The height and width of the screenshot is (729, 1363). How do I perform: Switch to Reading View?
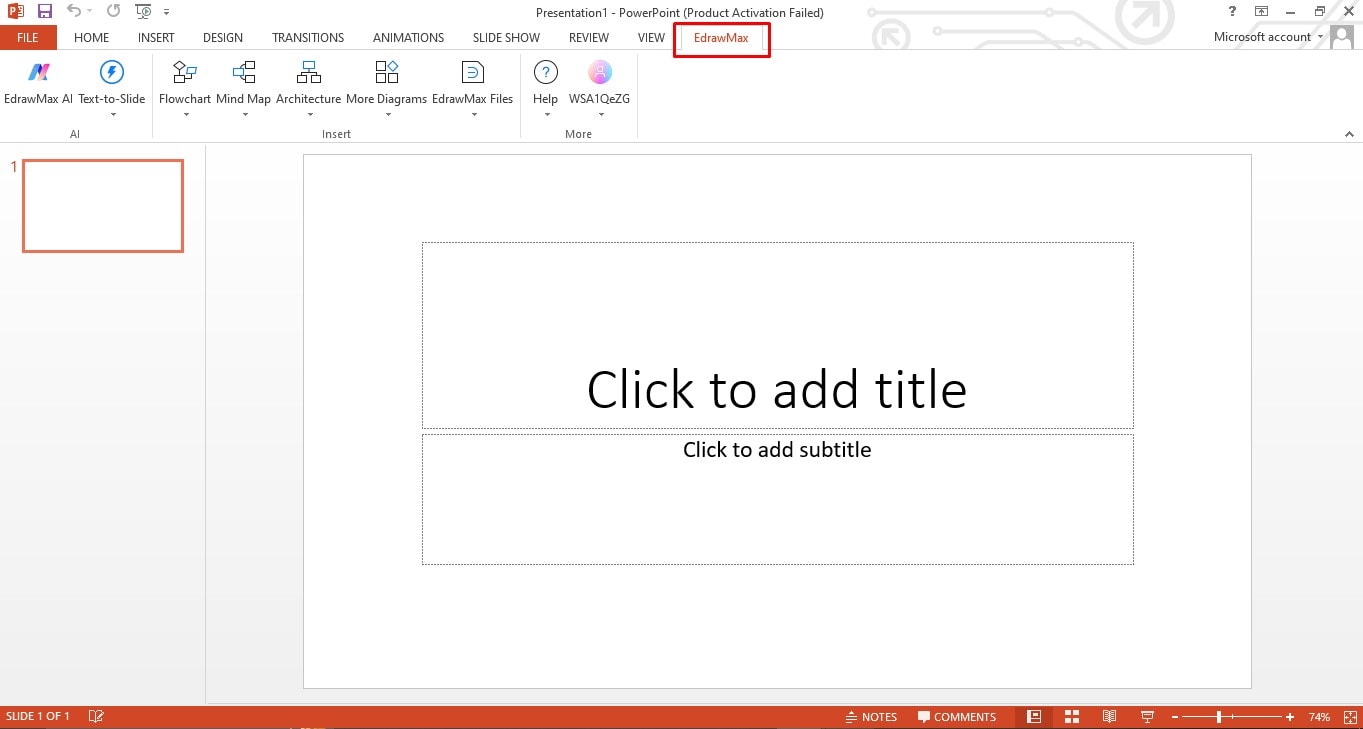(1109, 717)
